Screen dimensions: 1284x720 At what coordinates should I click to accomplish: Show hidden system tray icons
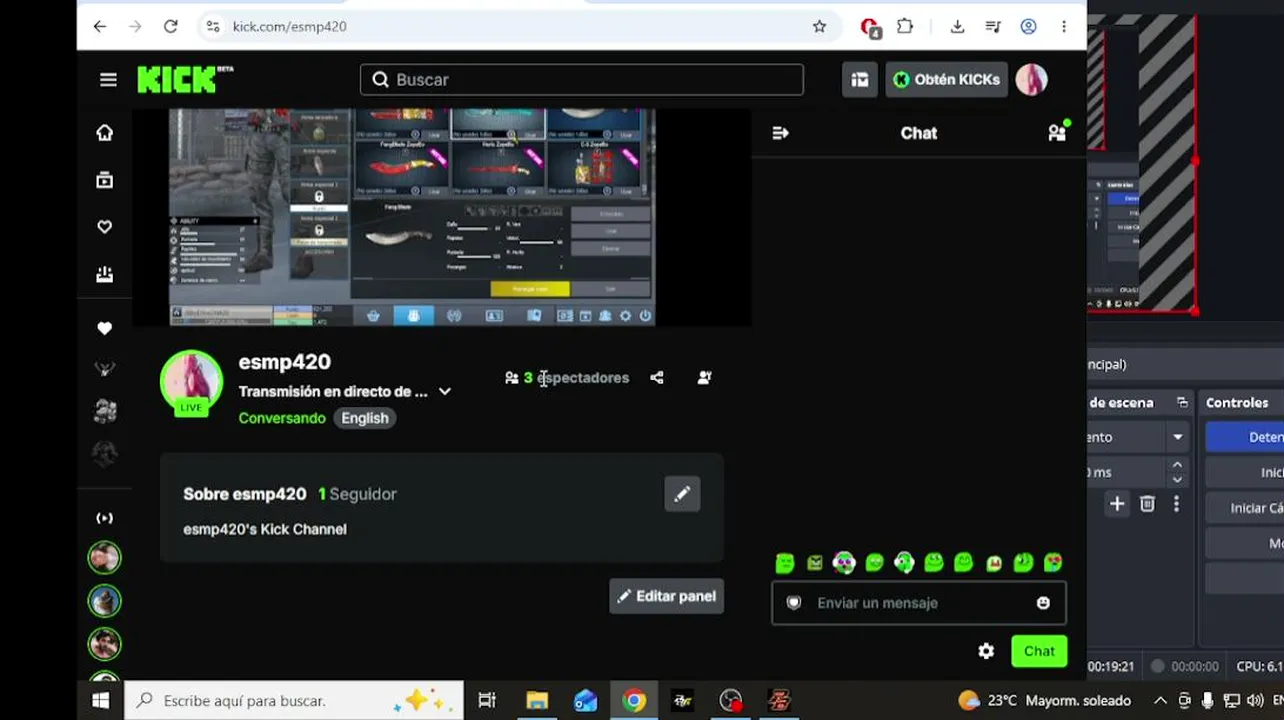[1160, 700]
